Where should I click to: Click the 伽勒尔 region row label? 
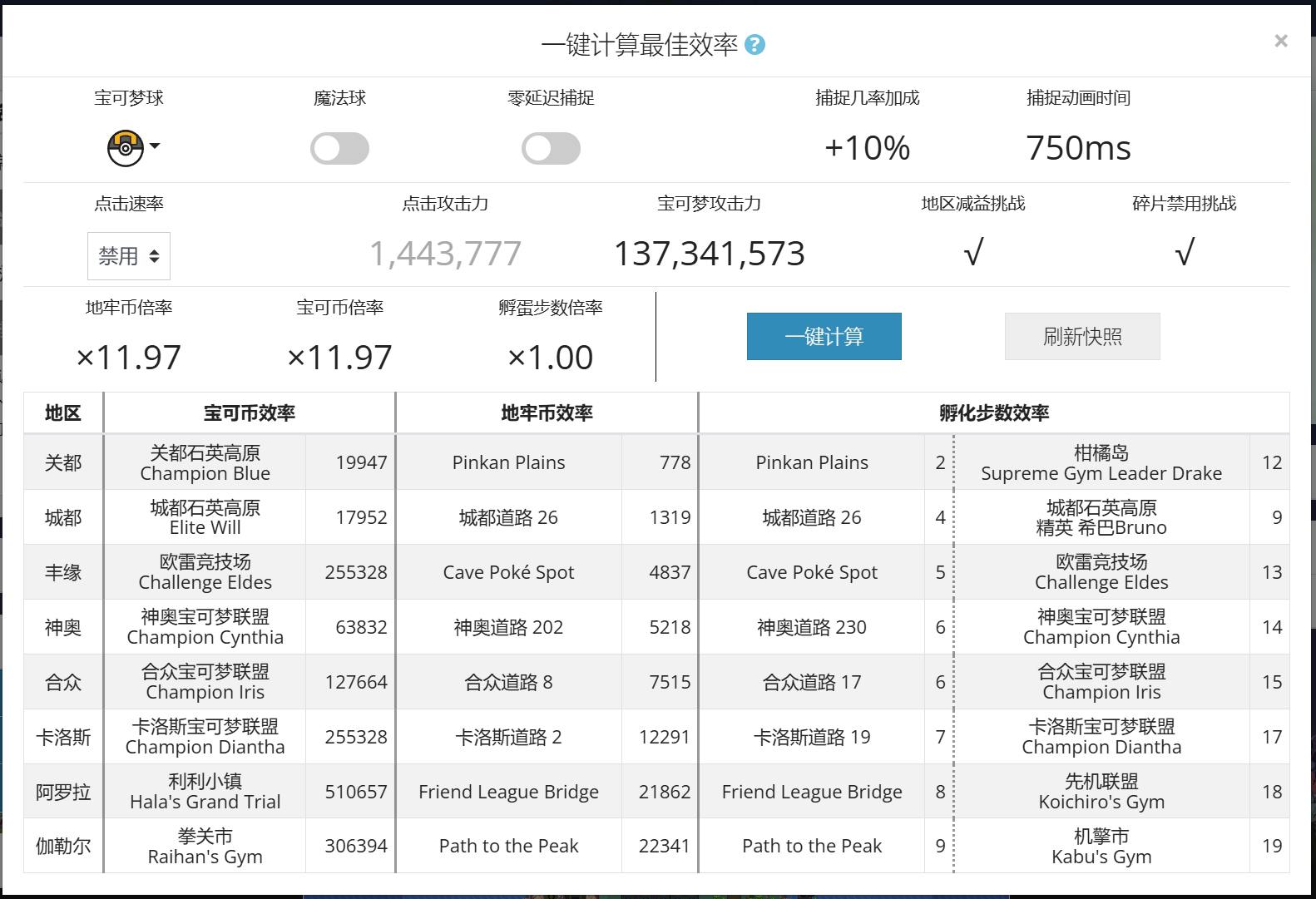tap(63, 847)
